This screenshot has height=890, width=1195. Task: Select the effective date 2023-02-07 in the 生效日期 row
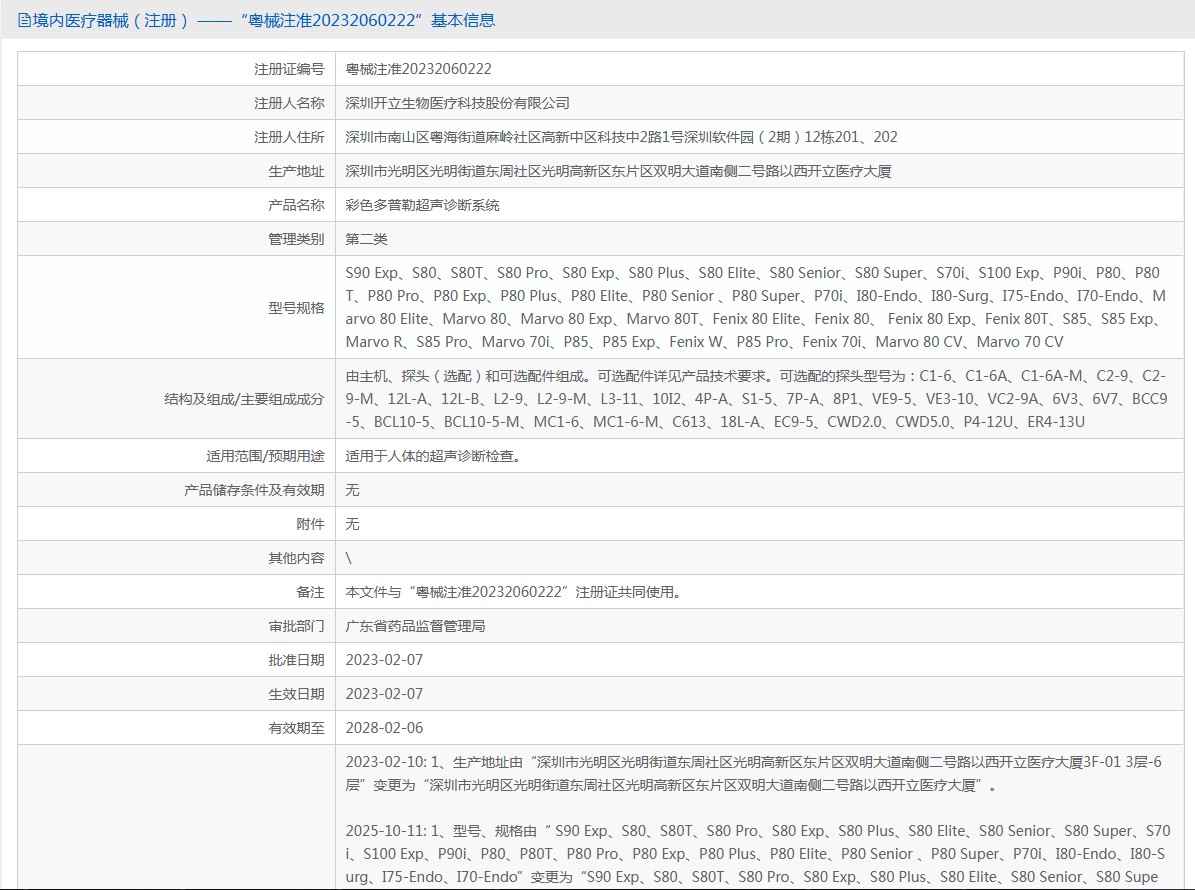[384, 694]
